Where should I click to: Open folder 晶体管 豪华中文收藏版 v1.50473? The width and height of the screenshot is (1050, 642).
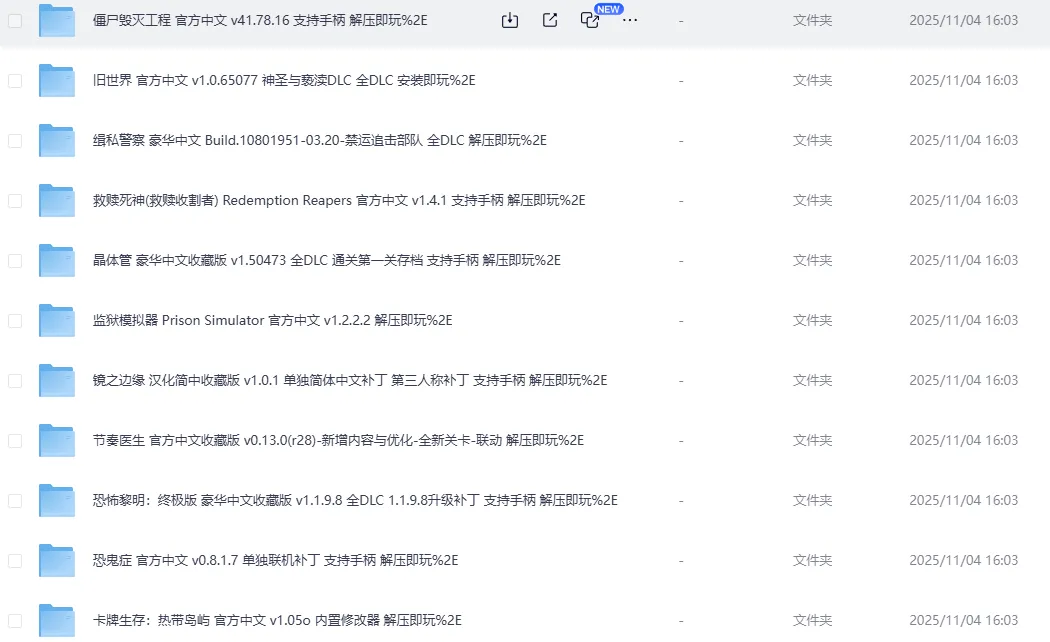(x=327, y=260)
